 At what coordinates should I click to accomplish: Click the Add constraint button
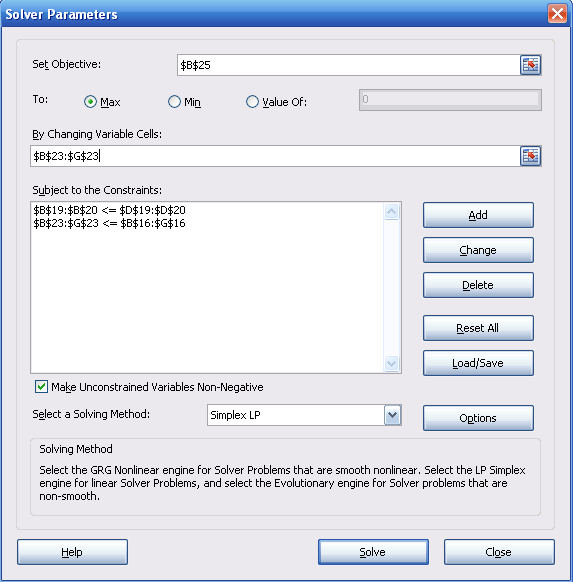[x=478, y=215]
